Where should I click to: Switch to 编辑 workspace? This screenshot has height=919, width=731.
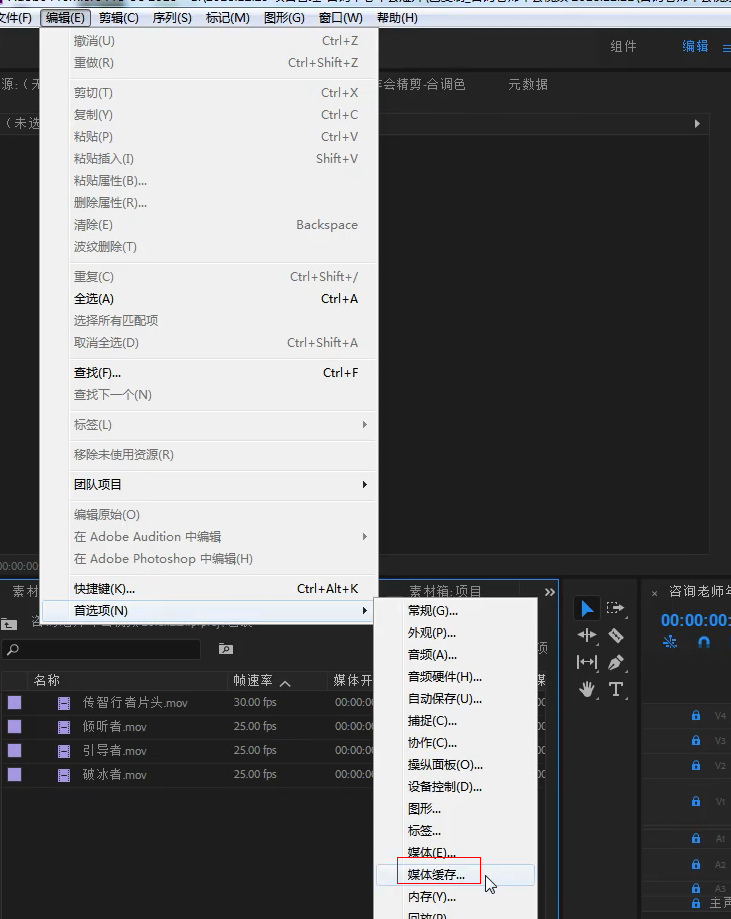click(695, 46)
